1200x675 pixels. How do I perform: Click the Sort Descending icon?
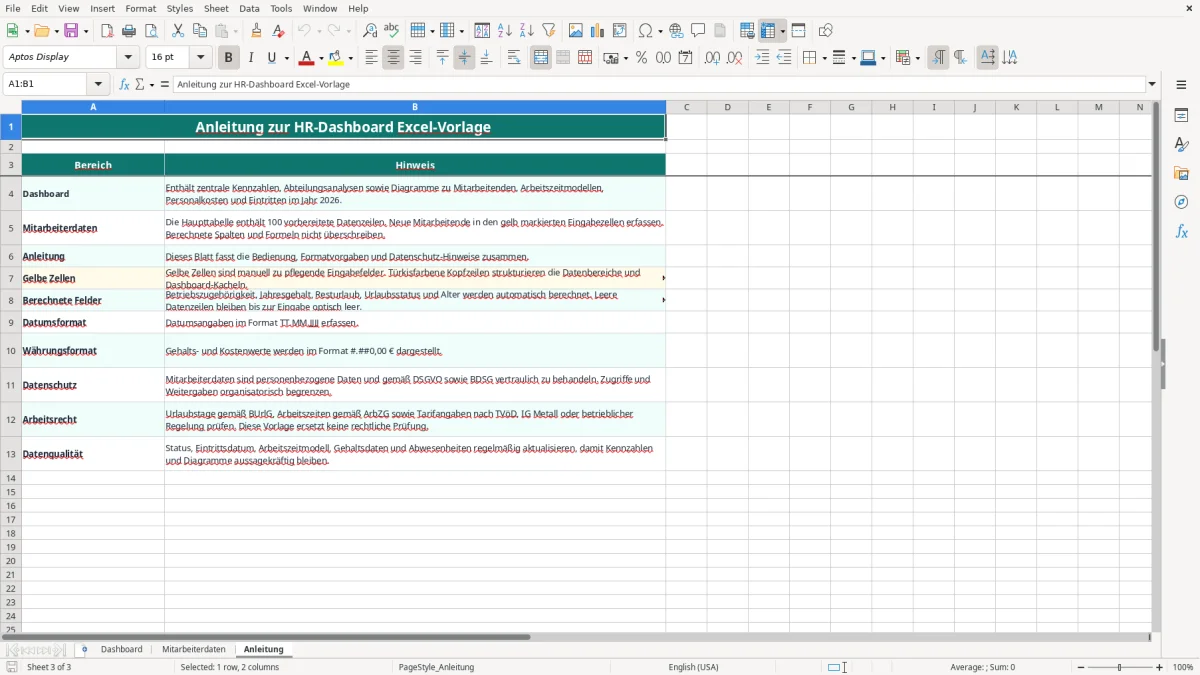(x=527, y=31)
